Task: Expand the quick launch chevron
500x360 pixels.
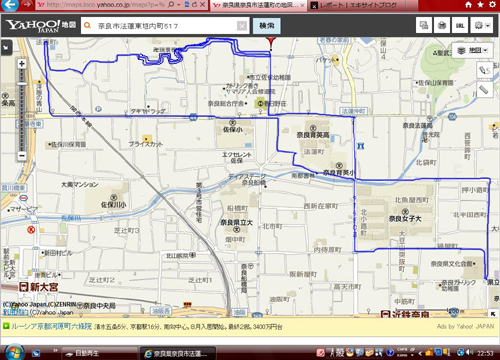Action: click(55, 350)
